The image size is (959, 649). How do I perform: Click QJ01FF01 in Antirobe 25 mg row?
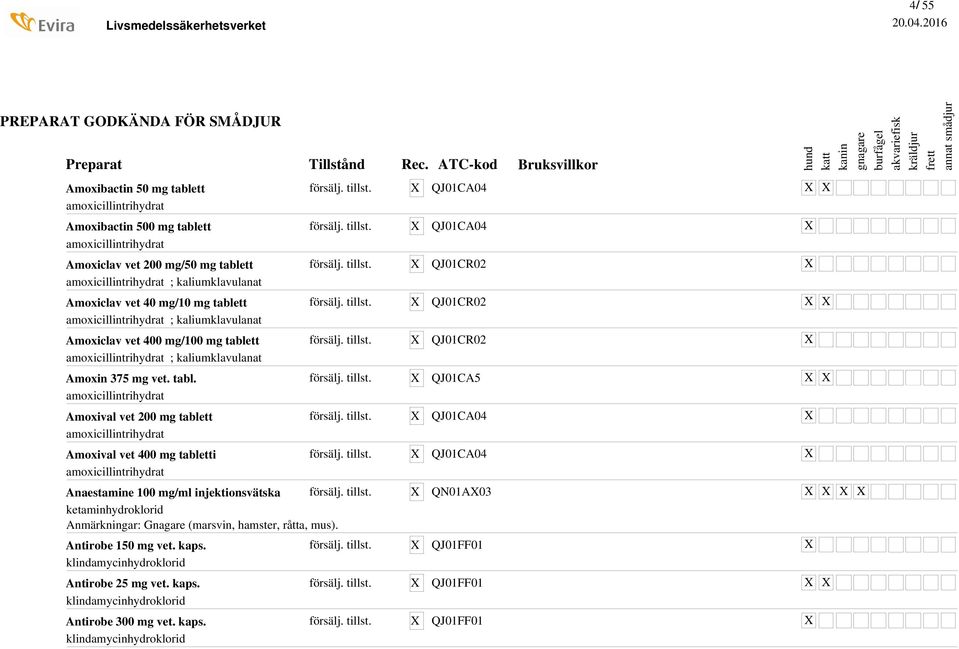click(457, 582)
